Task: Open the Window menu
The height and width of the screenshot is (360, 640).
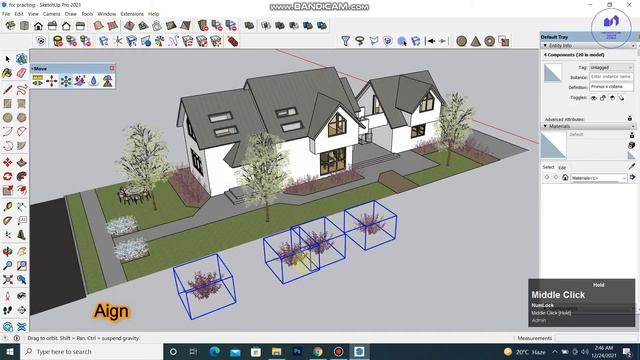Action: coord(107,14)
